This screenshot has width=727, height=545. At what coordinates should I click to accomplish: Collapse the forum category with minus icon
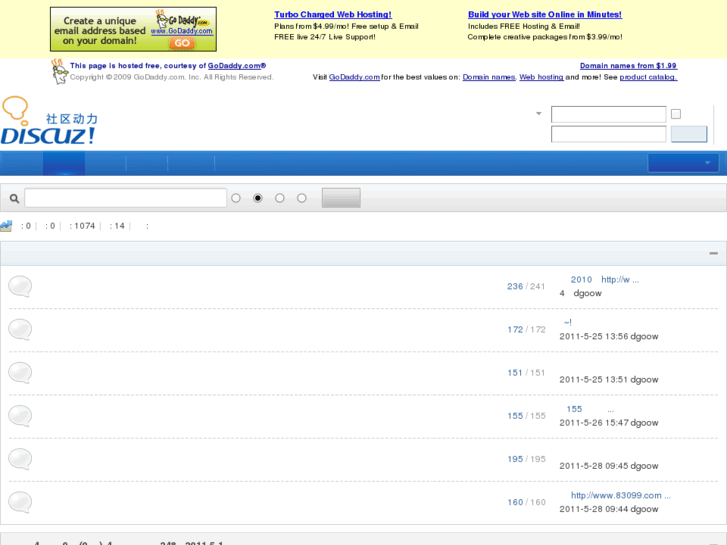714,253
